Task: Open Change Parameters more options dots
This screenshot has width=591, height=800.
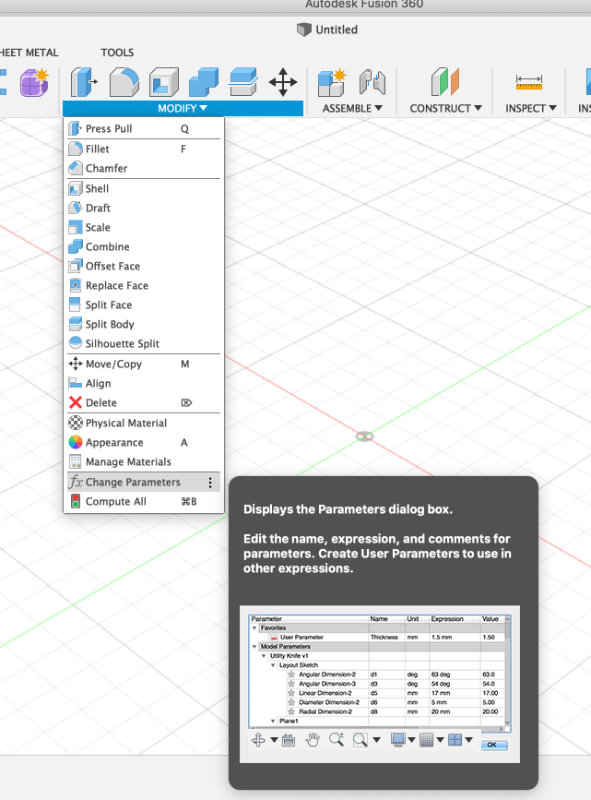Action: click(x=210, y=482)
